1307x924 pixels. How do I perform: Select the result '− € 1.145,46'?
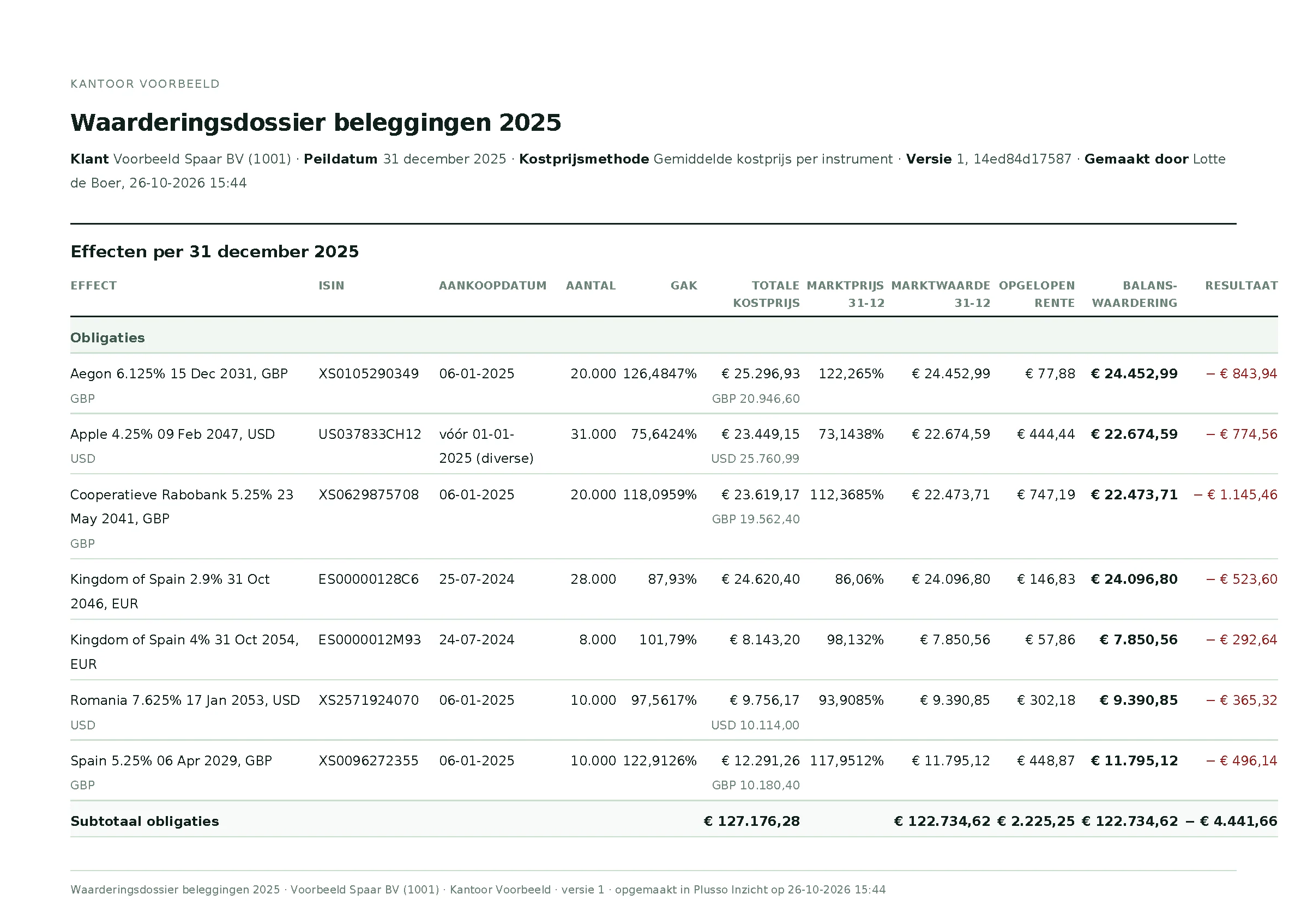(x=1236, y=494)
